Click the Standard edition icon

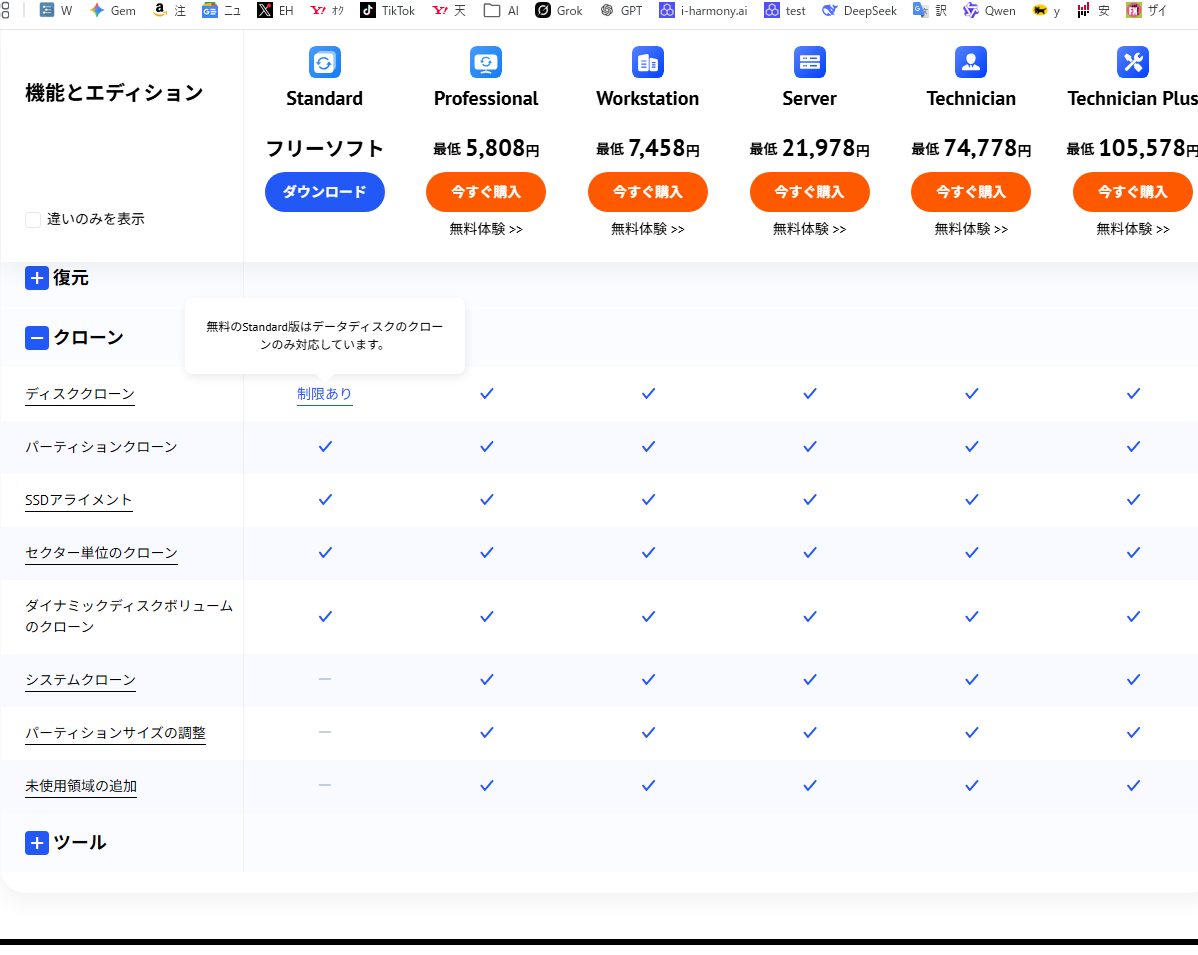324,62
